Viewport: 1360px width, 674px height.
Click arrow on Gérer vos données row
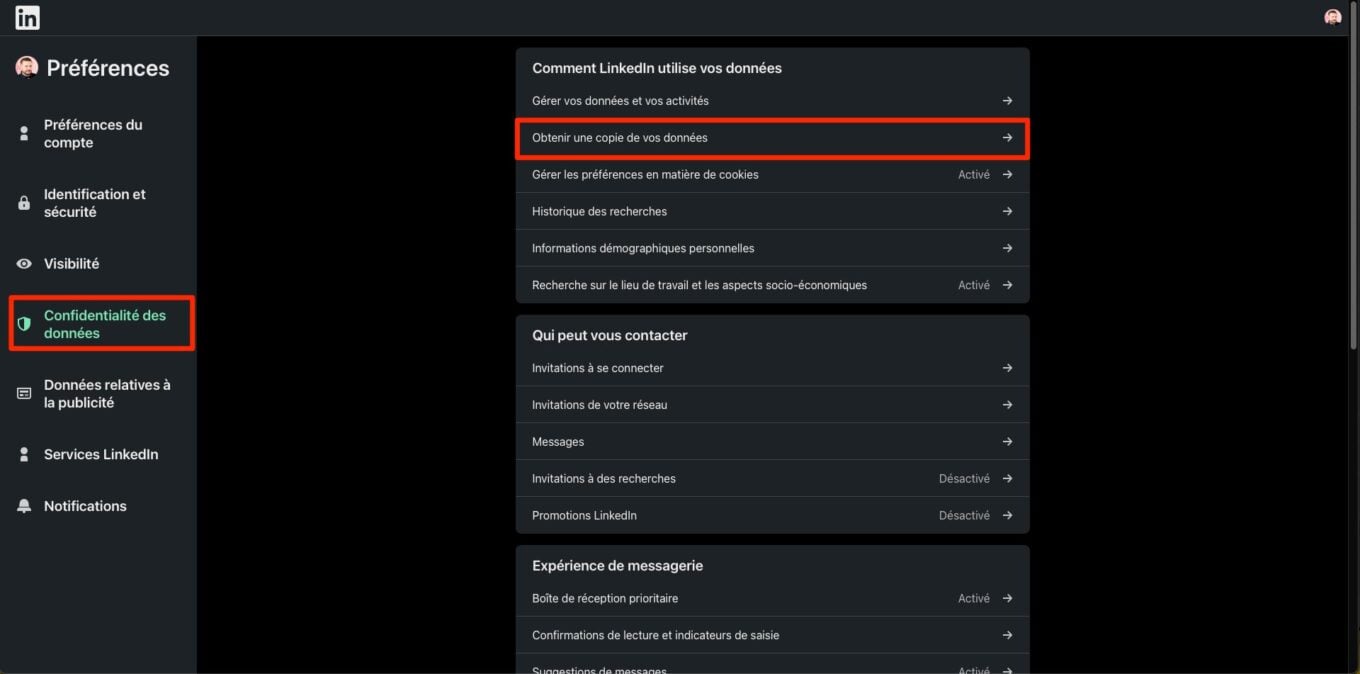click(x=1007, y=101)
